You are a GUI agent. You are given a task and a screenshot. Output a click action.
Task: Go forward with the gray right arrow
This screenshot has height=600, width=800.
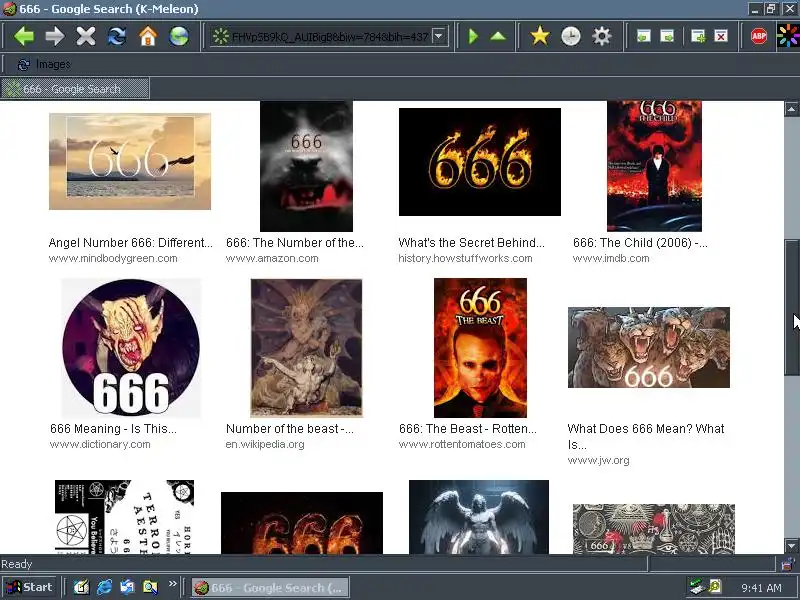55,36
